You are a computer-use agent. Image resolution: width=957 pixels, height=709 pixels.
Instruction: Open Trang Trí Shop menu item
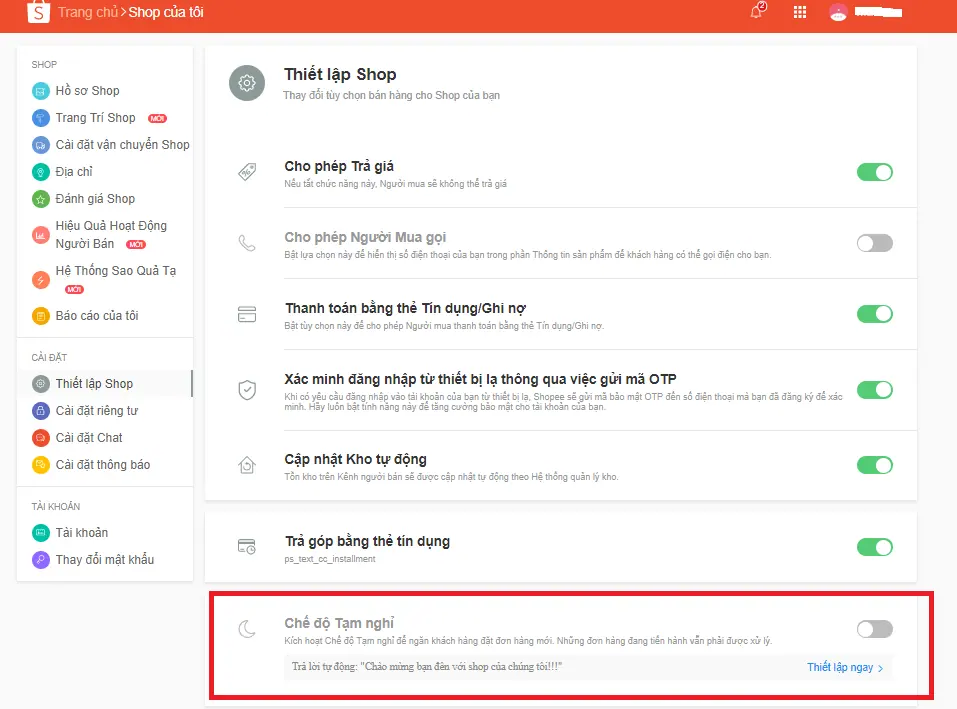click(x=95, y=118)
